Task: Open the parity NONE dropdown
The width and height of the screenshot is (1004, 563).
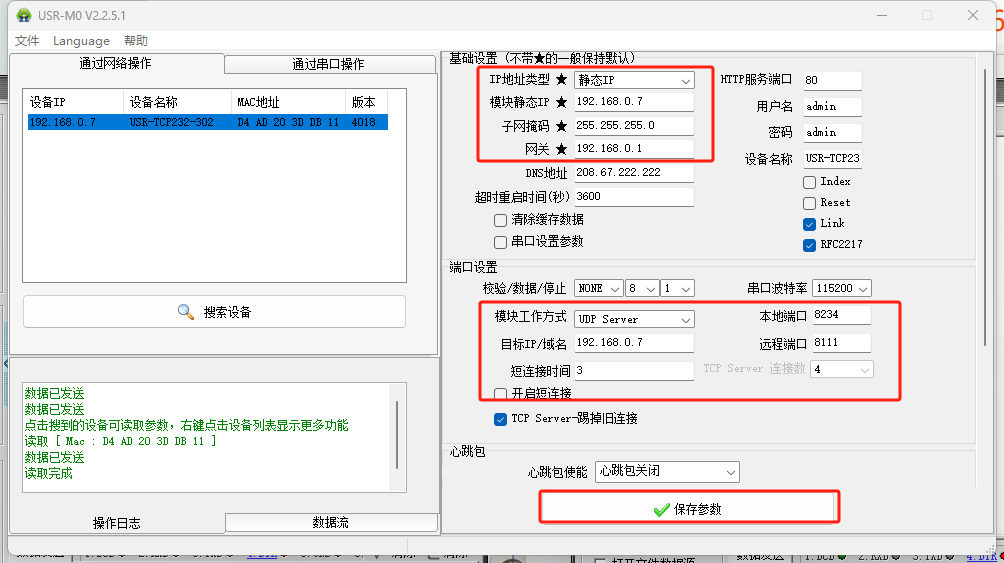Action: (x=599, y=288)
